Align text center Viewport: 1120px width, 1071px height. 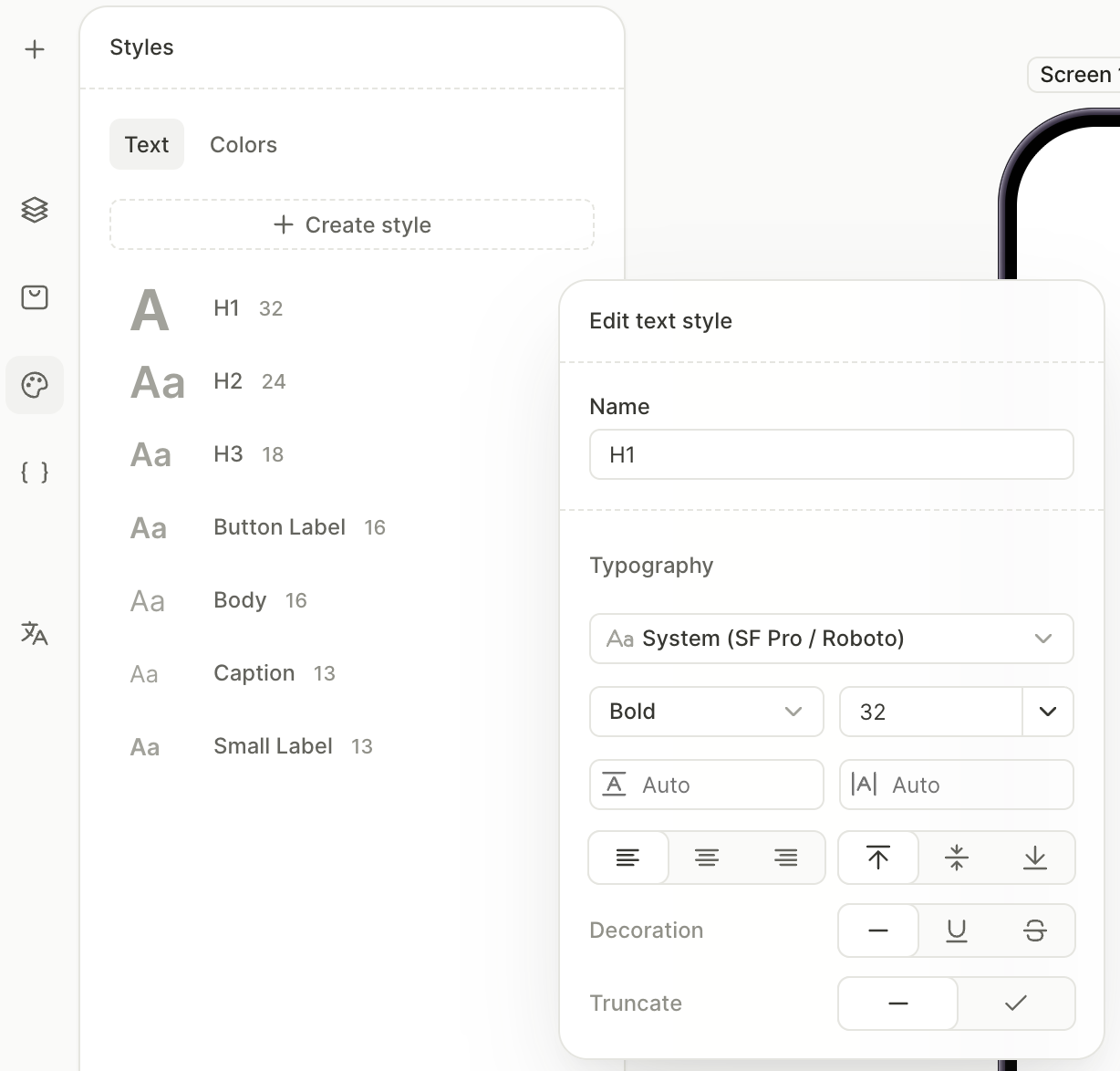click(x=707, y=858)
